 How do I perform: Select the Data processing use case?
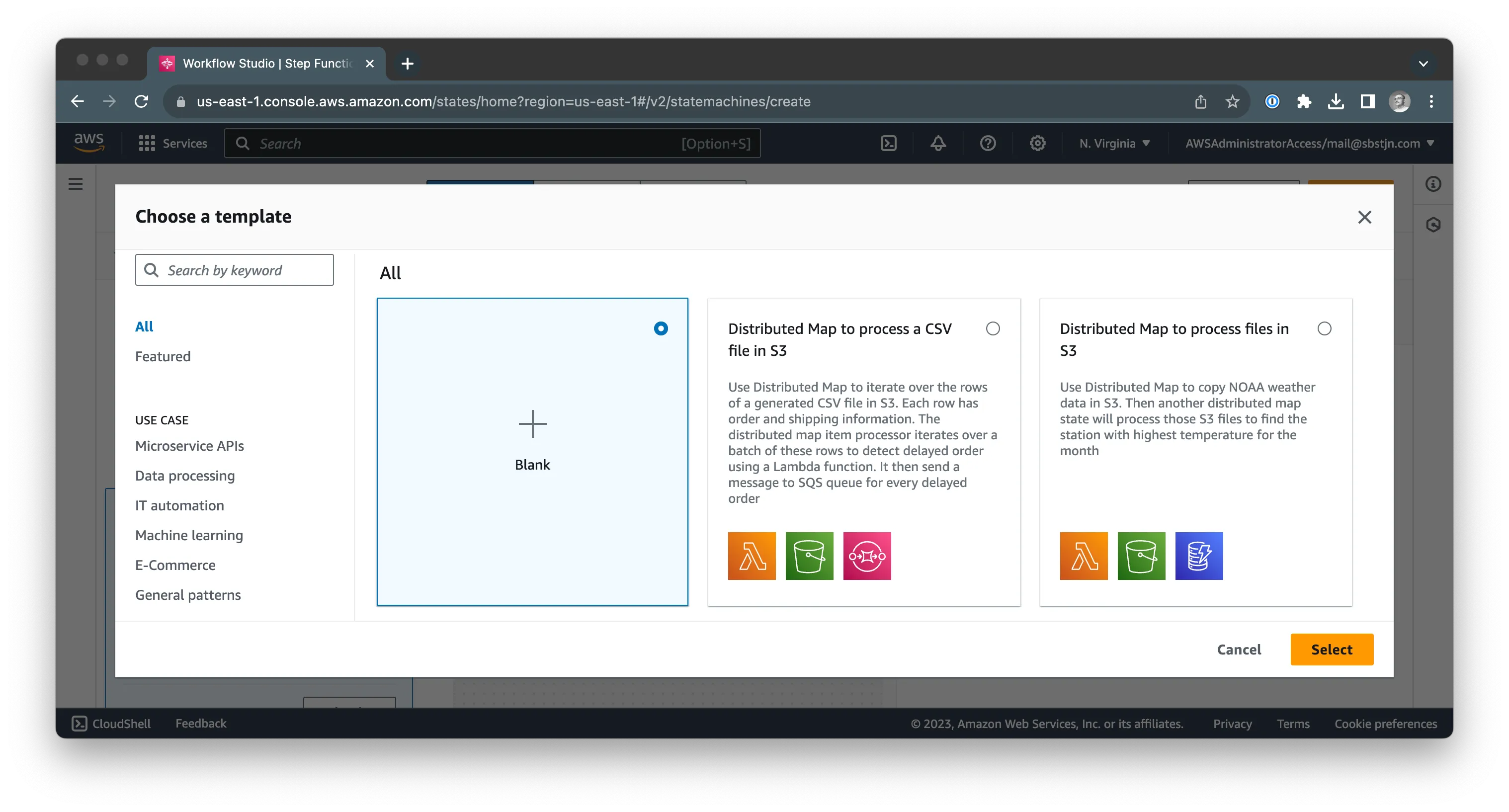click(x=184, y=475)
